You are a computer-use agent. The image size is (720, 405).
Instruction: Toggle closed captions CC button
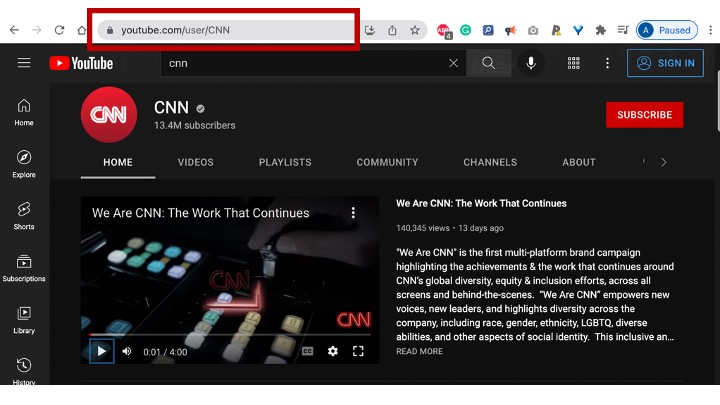coord(308,352)
